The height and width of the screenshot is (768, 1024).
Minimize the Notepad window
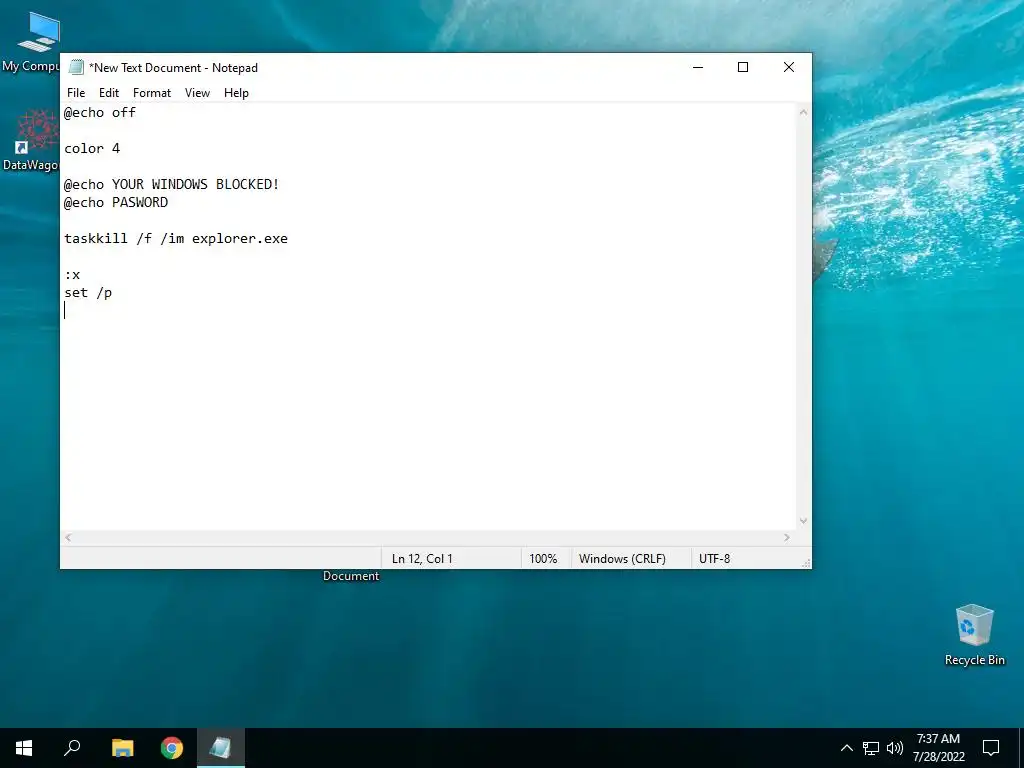(x=698, y=67)
